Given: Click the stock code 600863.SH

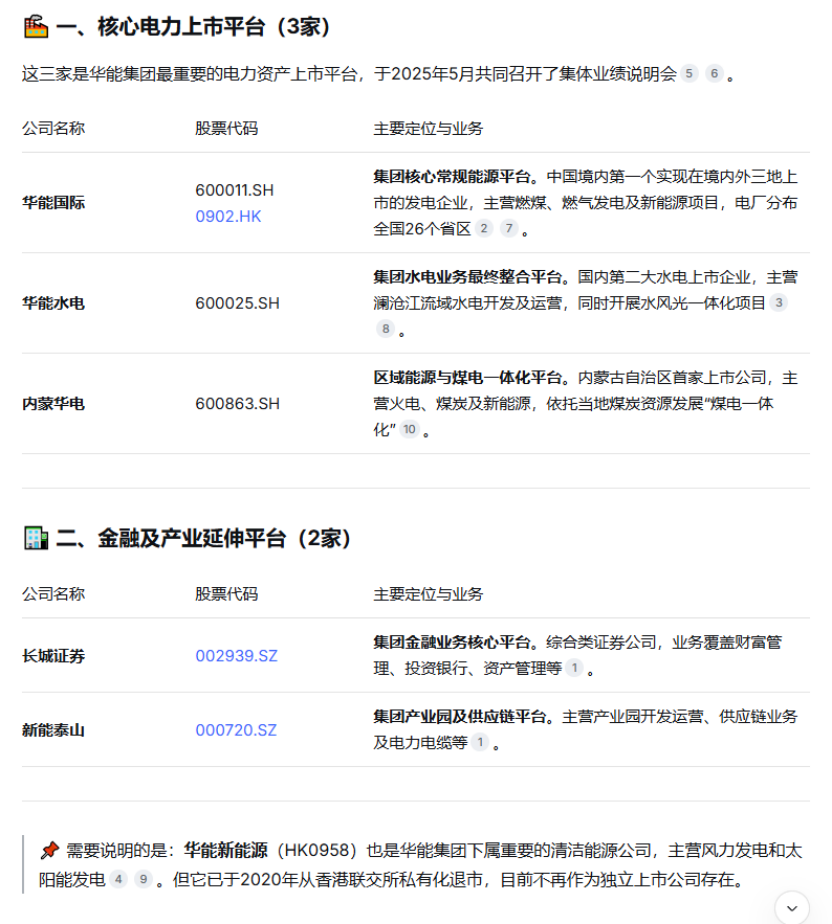Looking at the screenshot, I should coord(237,404).
